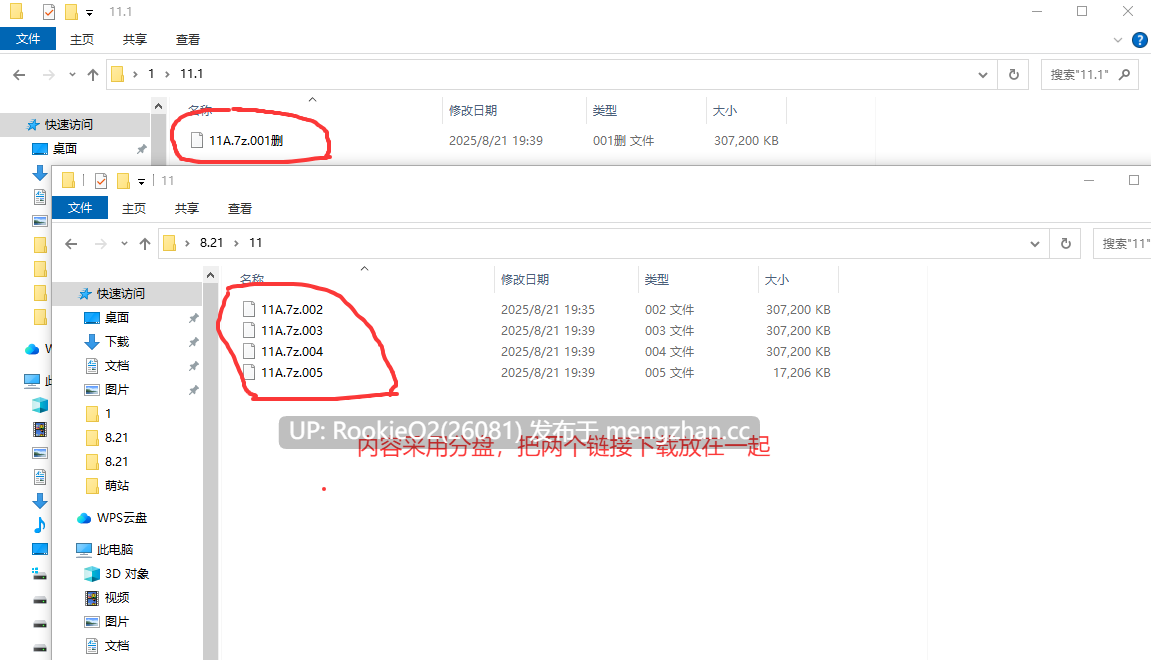Unpin 文档 via pin icon in 11 window
The height and width of the screenshot is (660, 1151).
point(193,366)
